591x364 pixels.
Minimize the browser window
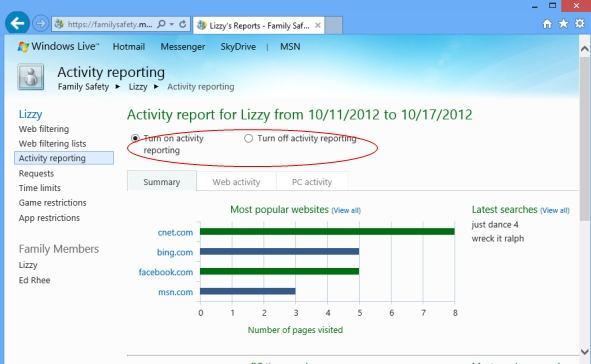[x=534, y=6]
